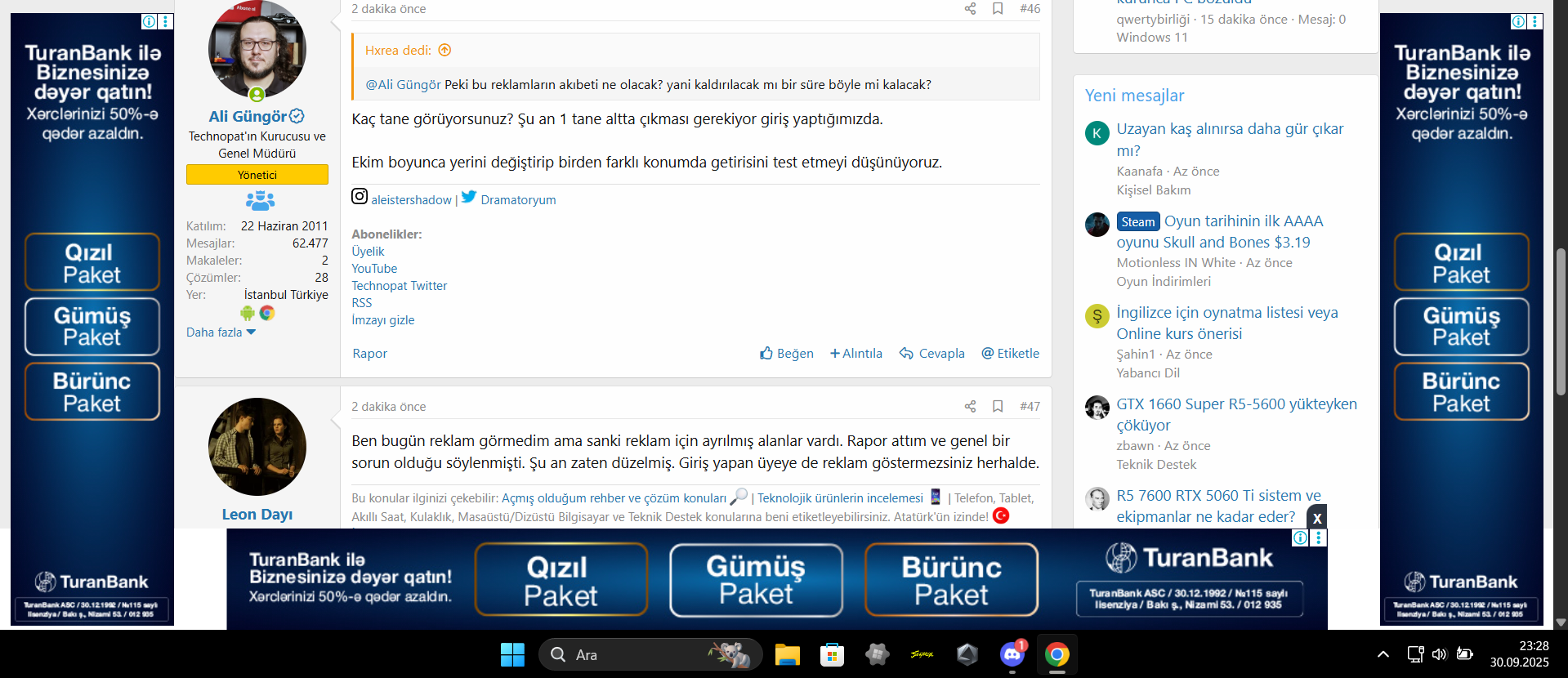Open Discord from the taskbar

pos(1012,654)
